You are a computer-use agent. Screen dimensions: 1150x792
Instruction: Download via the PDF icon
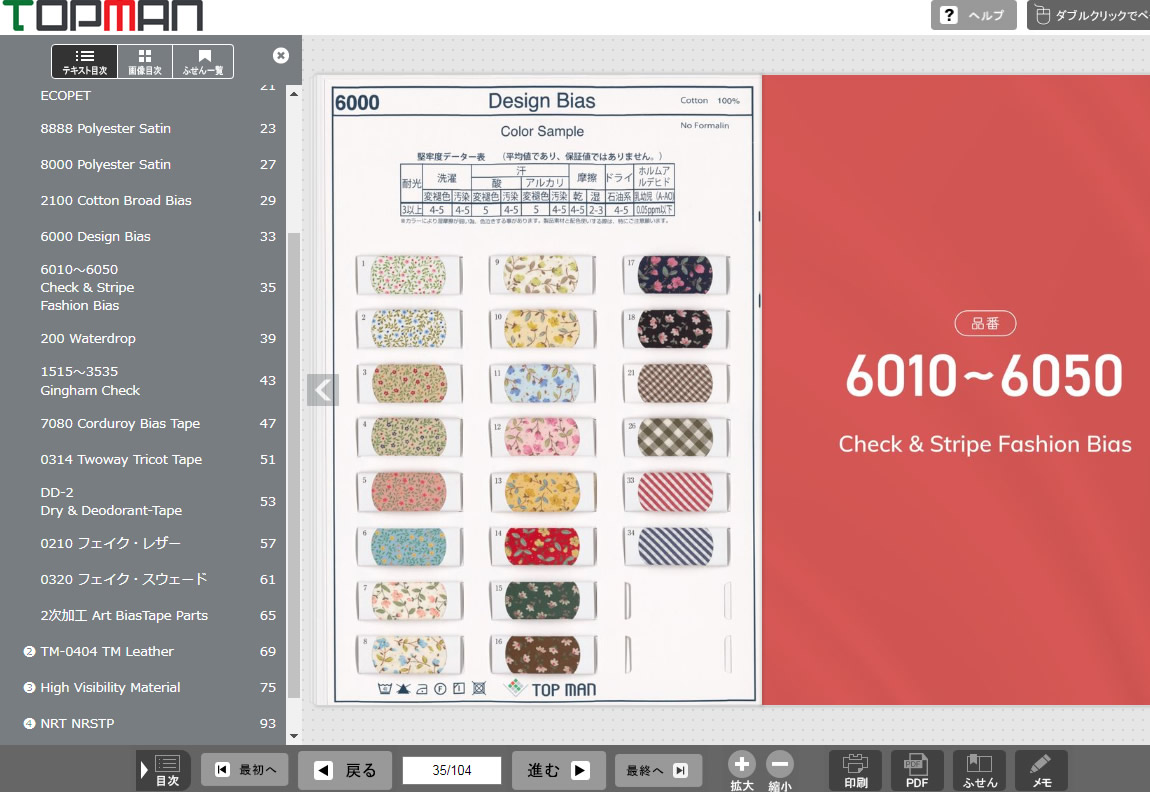coord(917,770)
